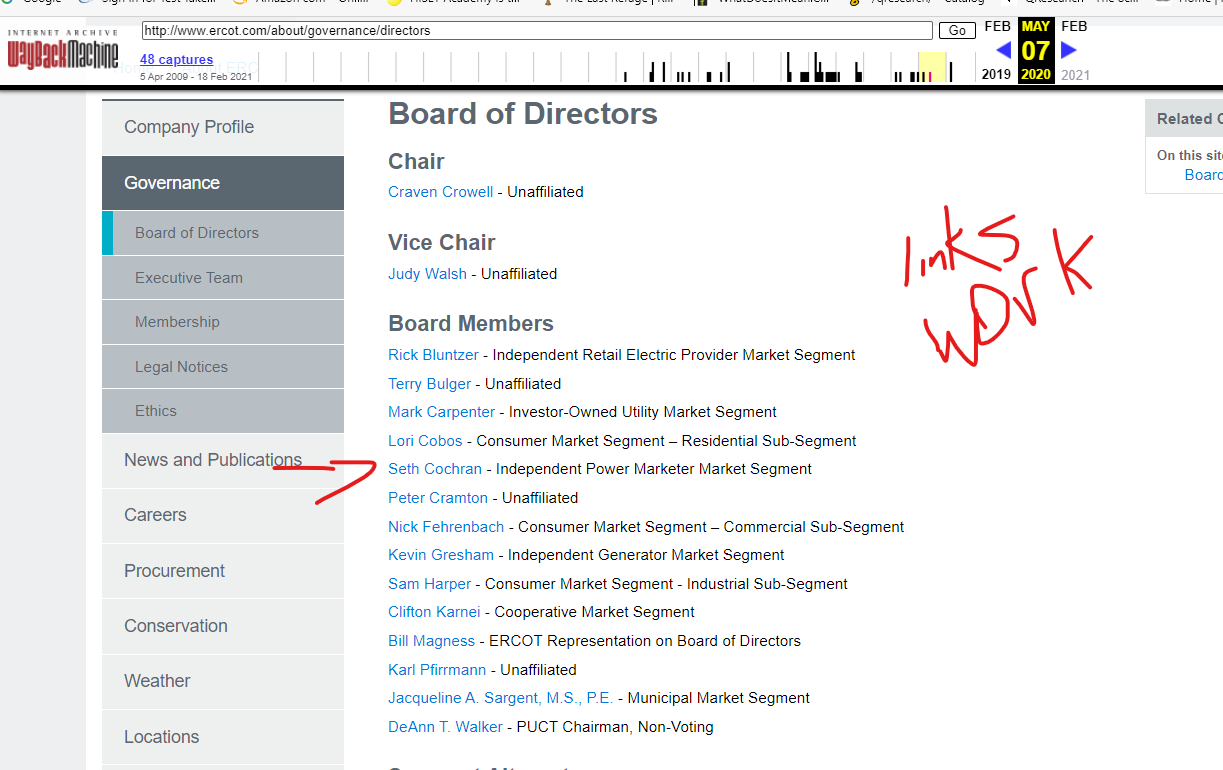This screenshot has height=770, width=1223.
Task: Click the capture date range text
Action: click(x=196, y=76)
